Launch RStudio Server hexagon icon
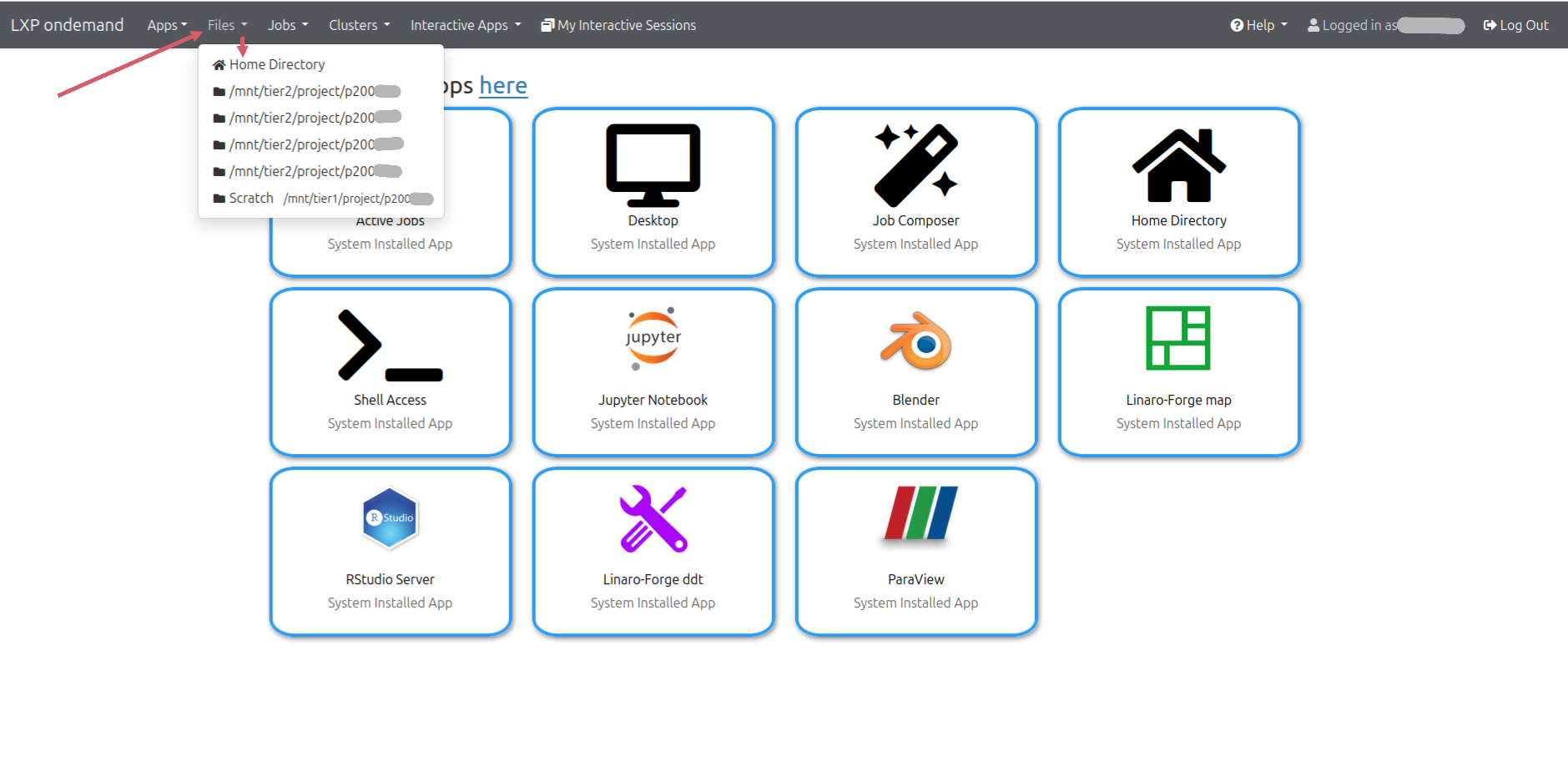 pyautogui.click(x=390, y=518)
